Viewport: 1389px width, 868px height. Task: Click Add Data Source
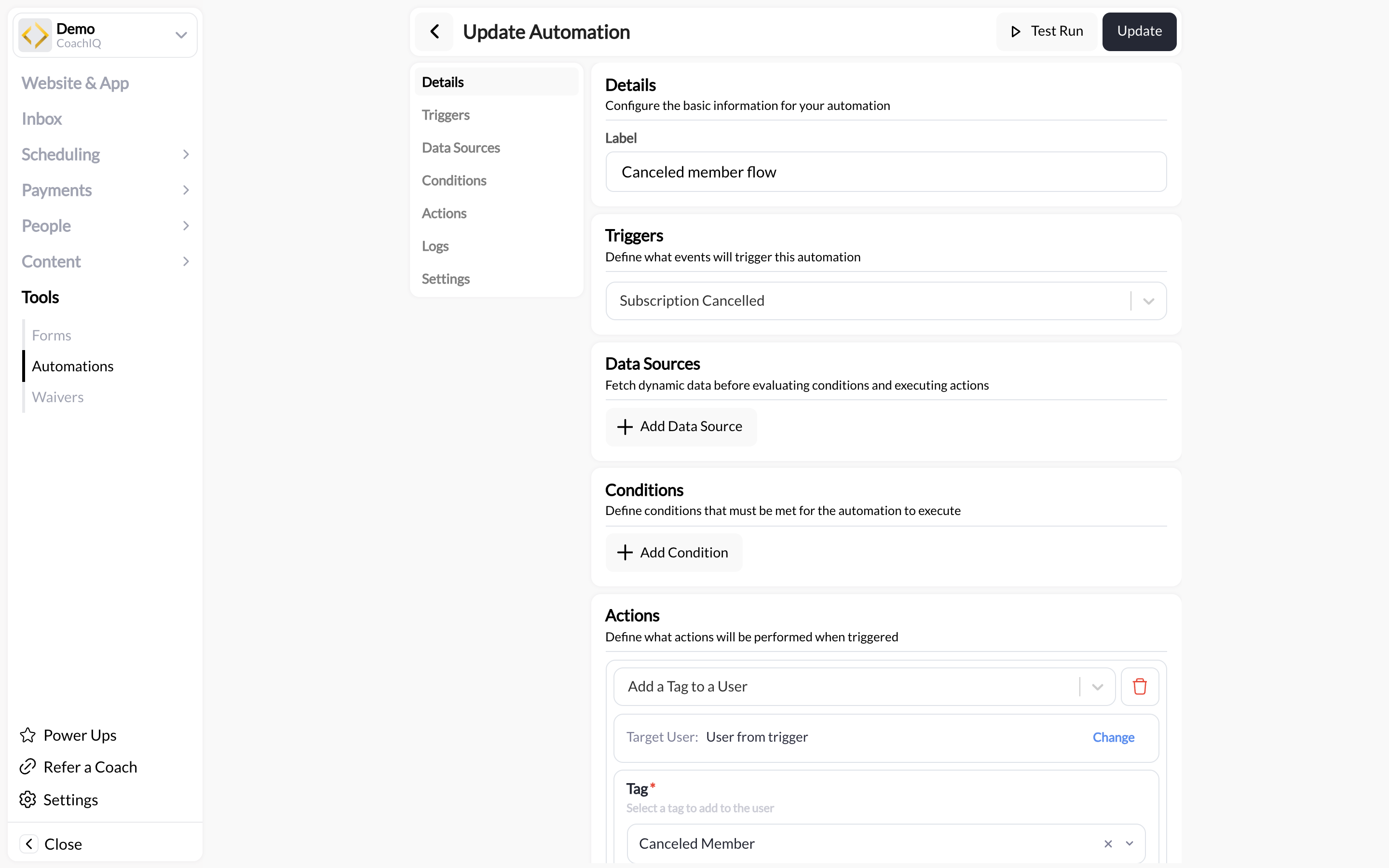(681, 427)
